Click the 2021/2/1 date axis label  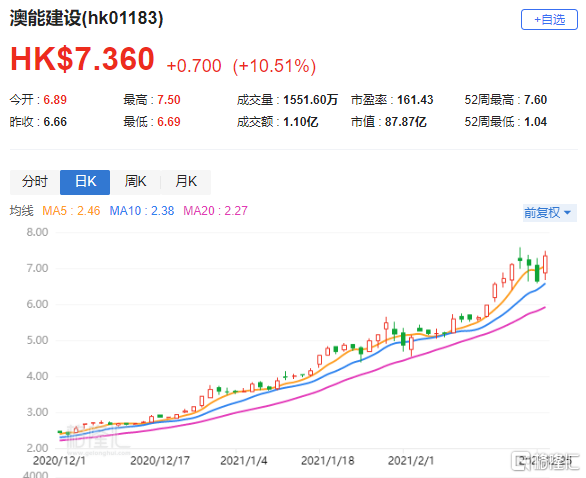click(x=411, y=461)
